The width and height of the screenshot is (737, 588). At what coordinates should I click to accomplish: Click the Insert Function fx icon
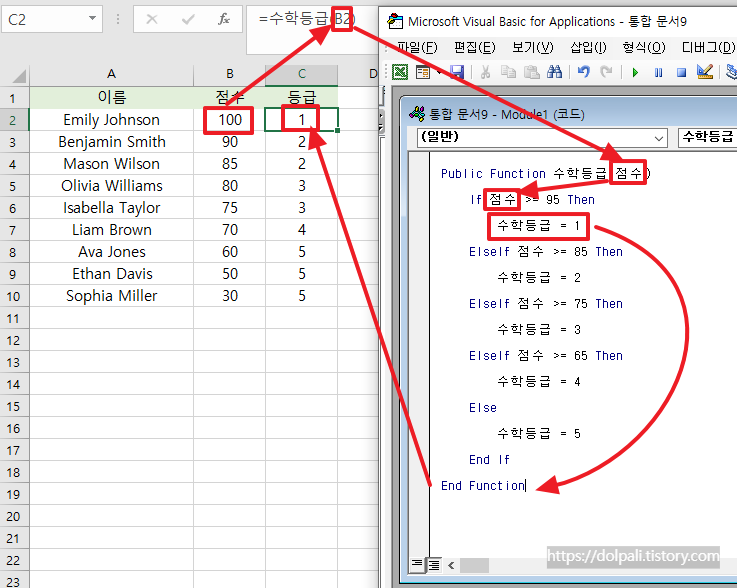pyautogui.click(x=224, y=19)
